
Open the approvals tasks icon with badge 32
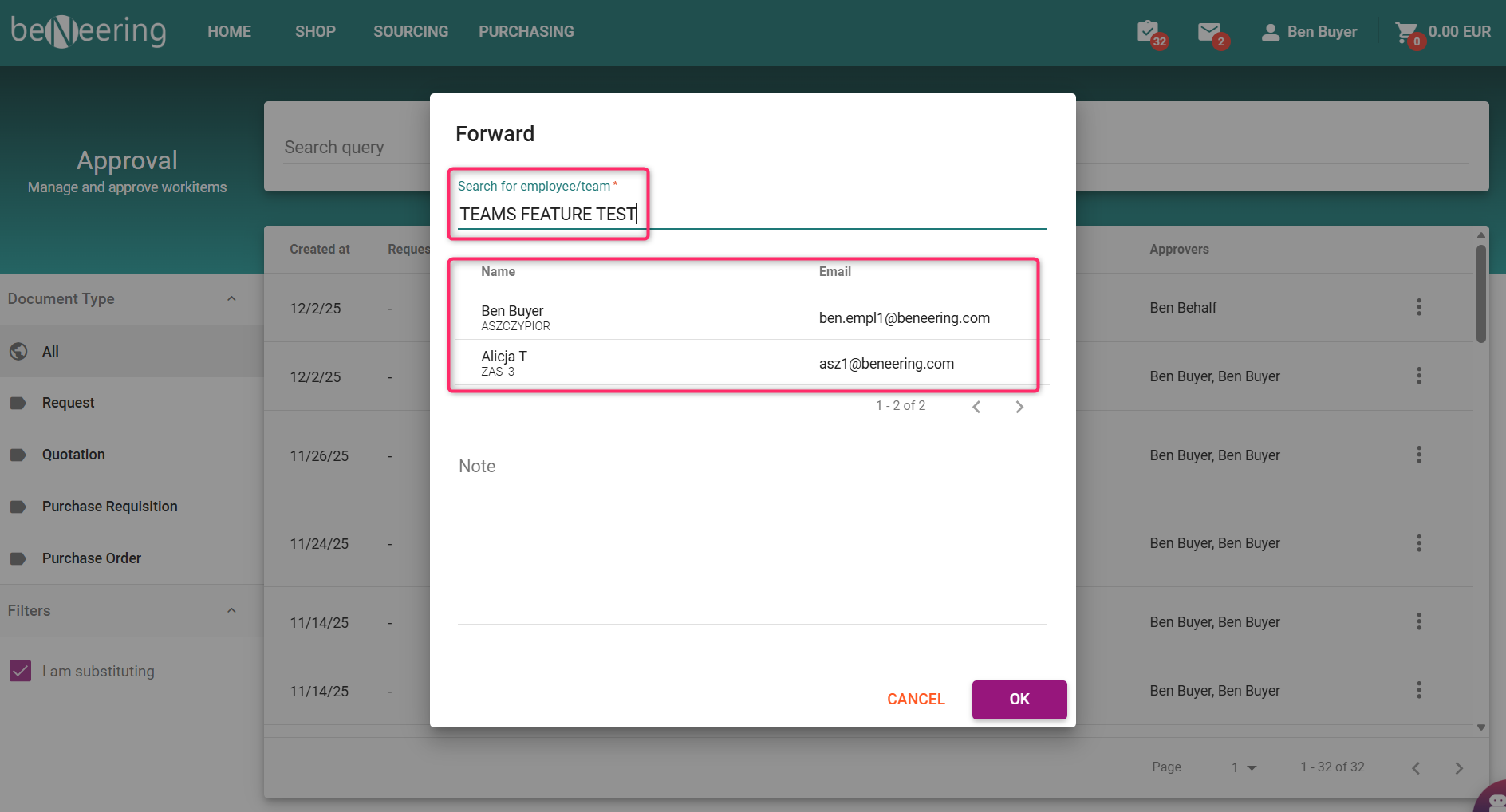pyautogui.click(x=1149, y=32)
